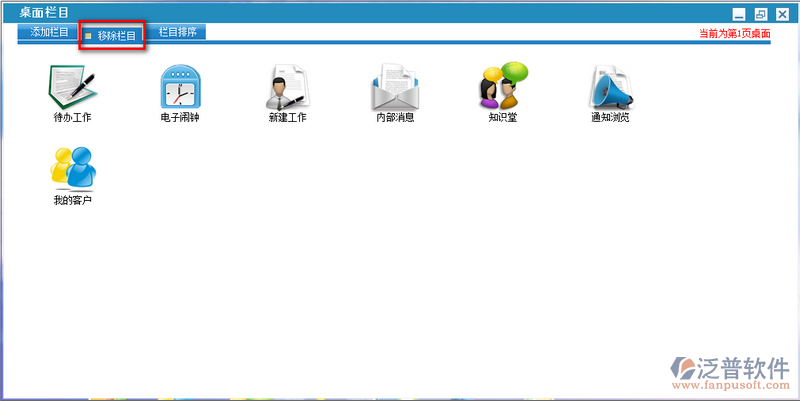Screen dimensions: 800x401
Task: Open the 内部消息 envelope icon
Action: pos(395,87)
